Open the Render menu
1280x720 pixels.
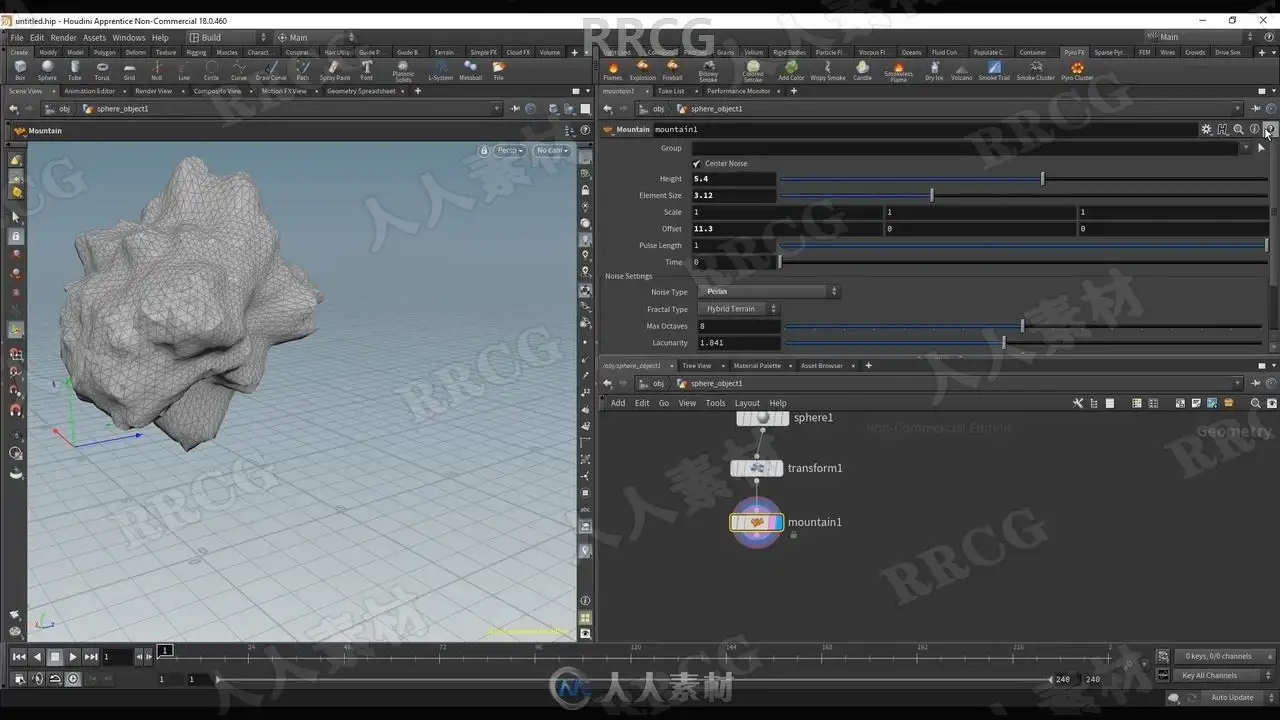coord(63,38)
